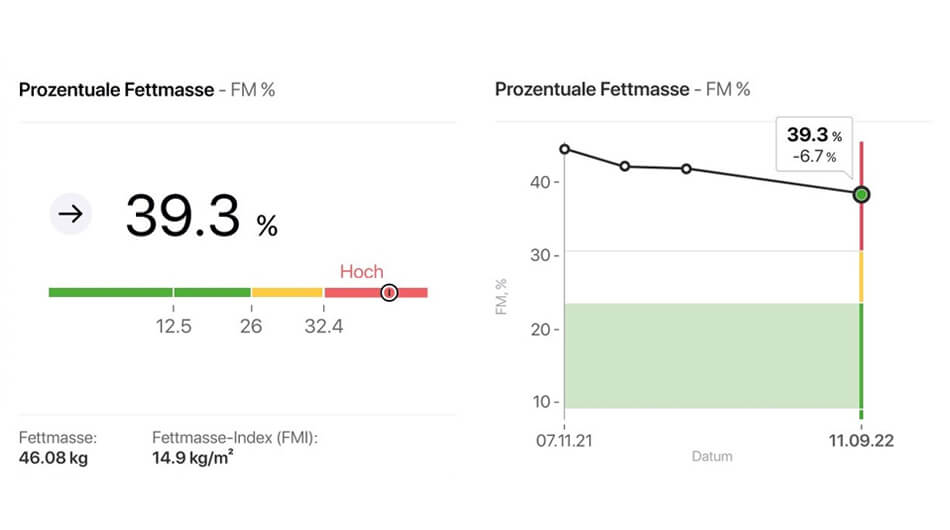This screenshot has height=530, width=950.
Task: Select the first data point on the chart line
Action: 565,149
